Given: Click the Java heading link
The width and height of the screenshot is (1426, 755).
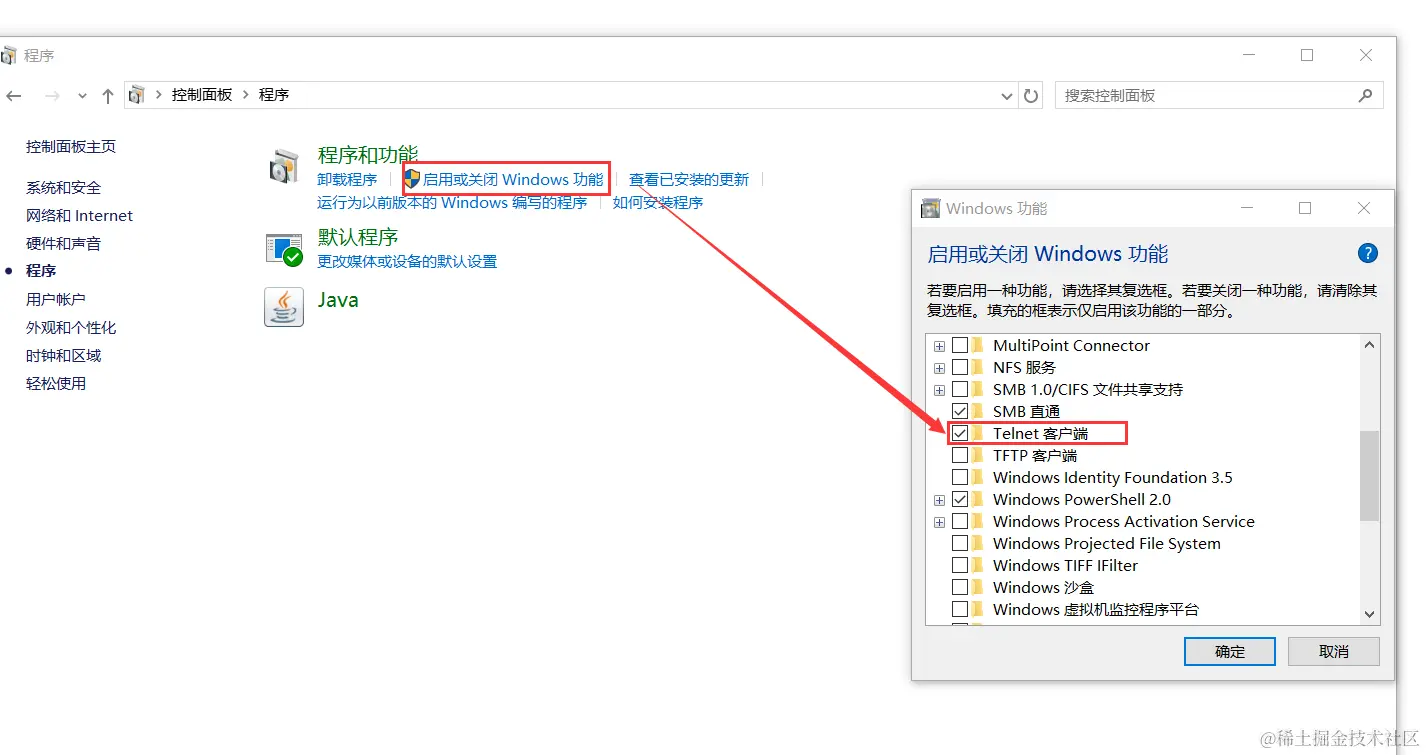Looking at the screenshot, I should [338, 300].
